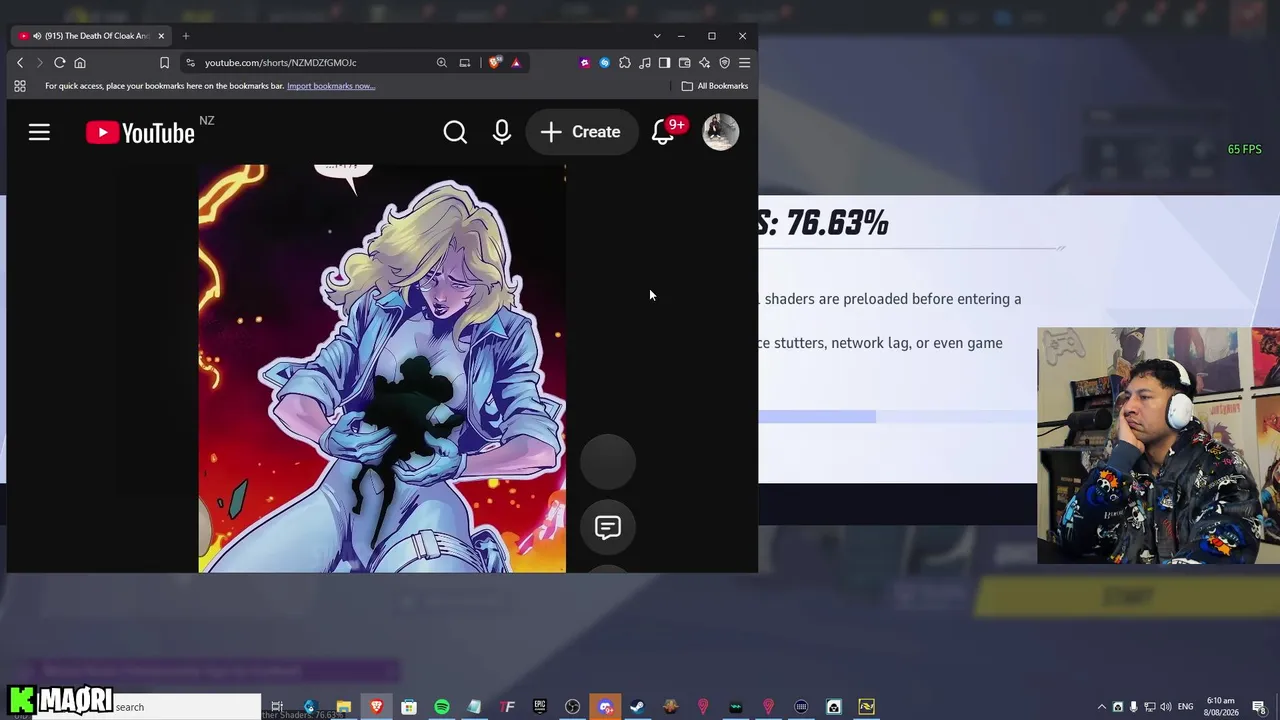Image resolution: width=1280 pixels, height=720 pixels.
Task: Open the microphone tray icon
Action: click(1134, 707)
